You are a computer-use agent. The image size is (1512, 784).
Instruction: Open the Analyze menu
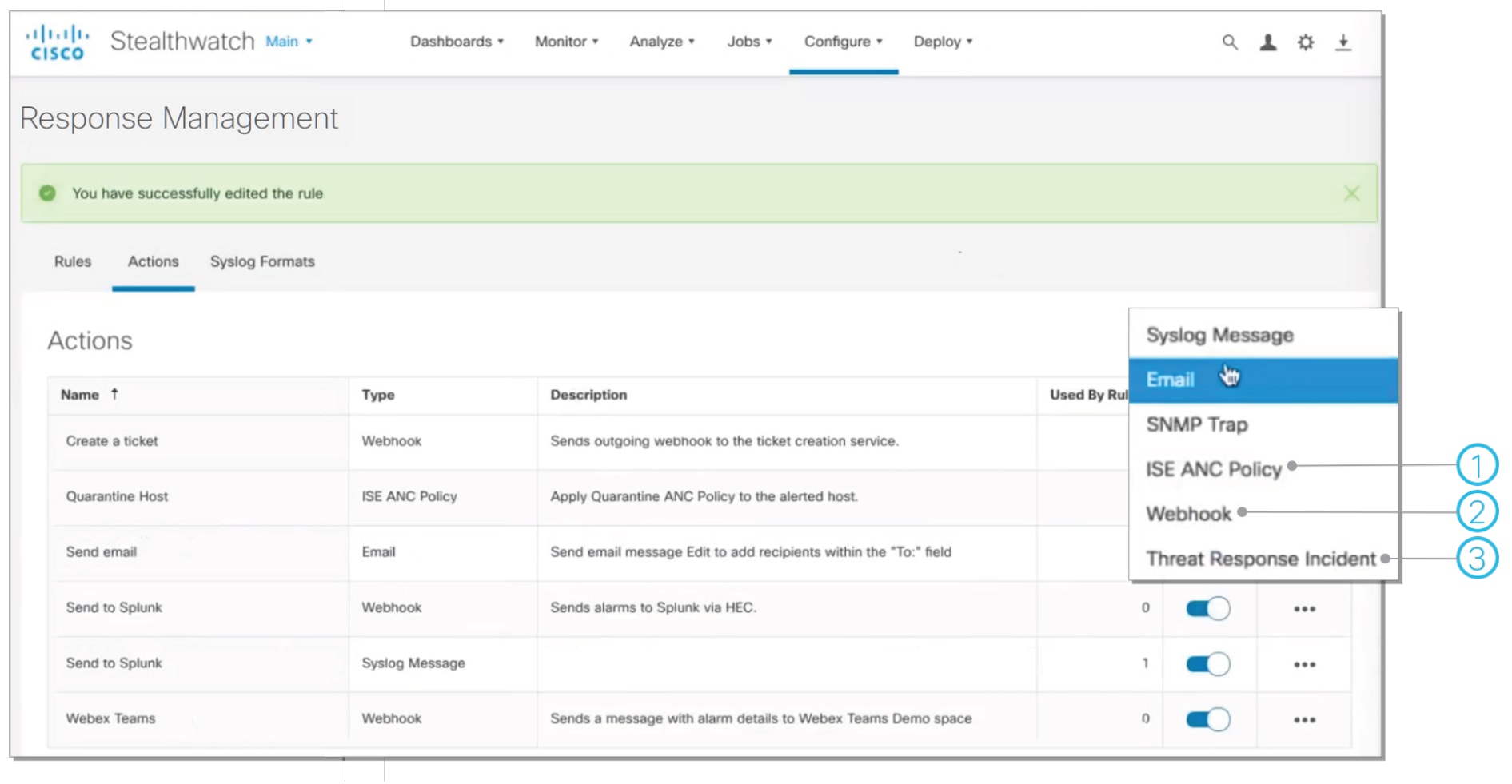[662, 42]
